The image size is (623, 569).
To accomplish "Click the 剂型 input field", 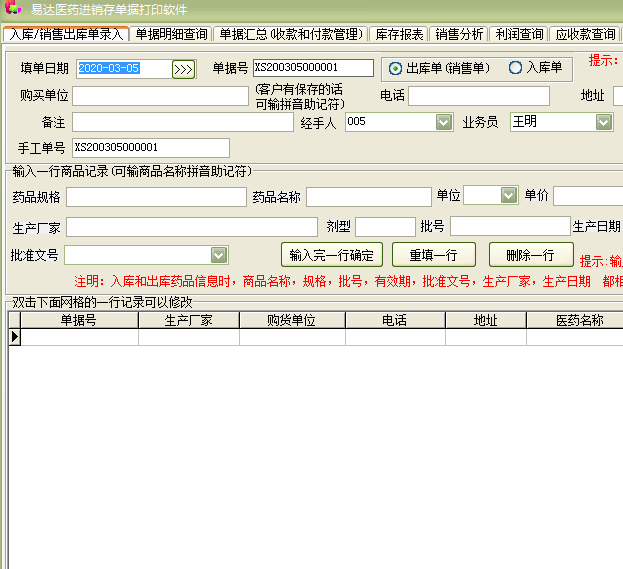I will point(385,227).
